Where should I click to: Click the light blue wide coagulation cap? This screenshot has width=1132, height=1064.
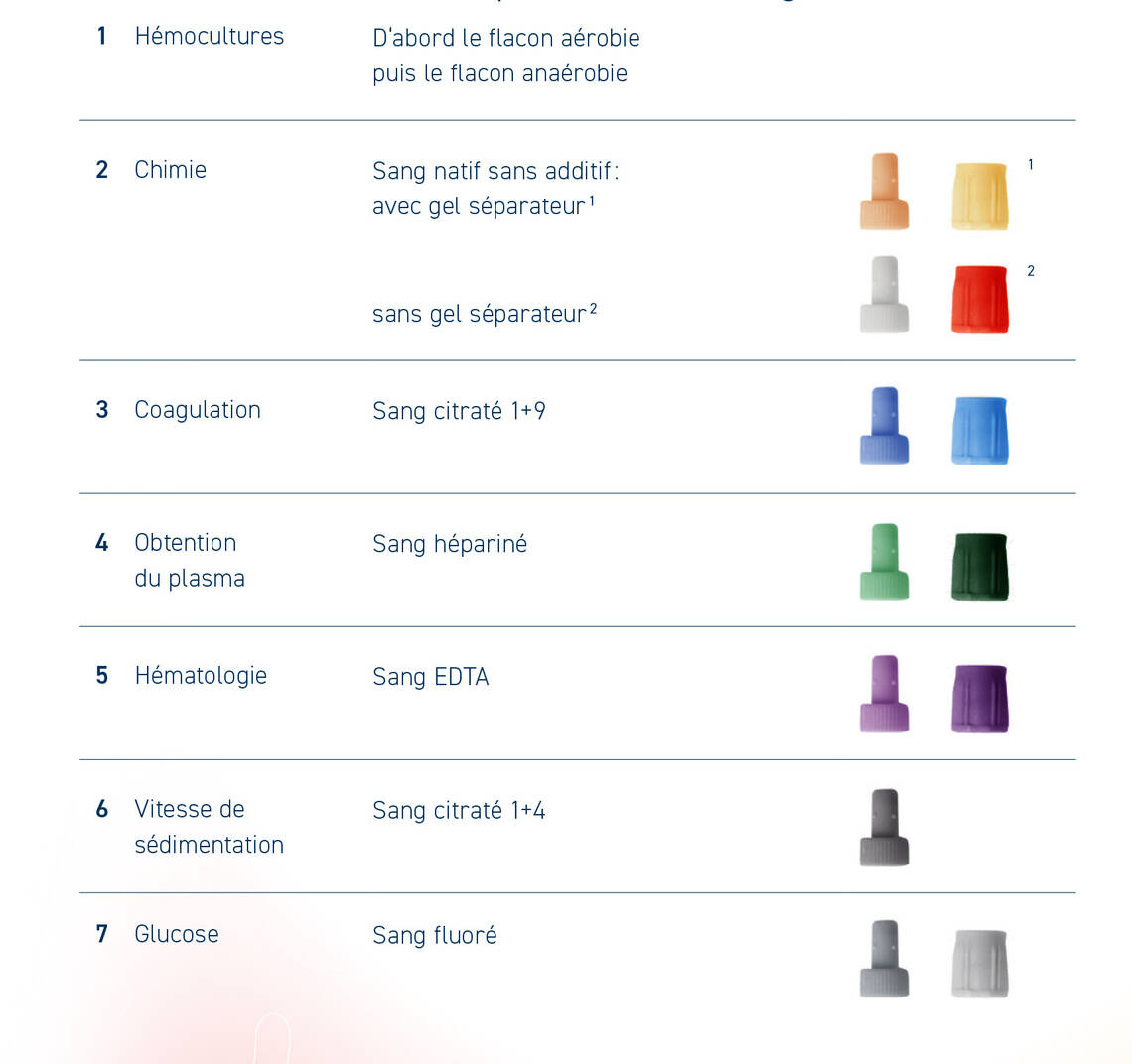pyautogui.click(x=980, y=430)
